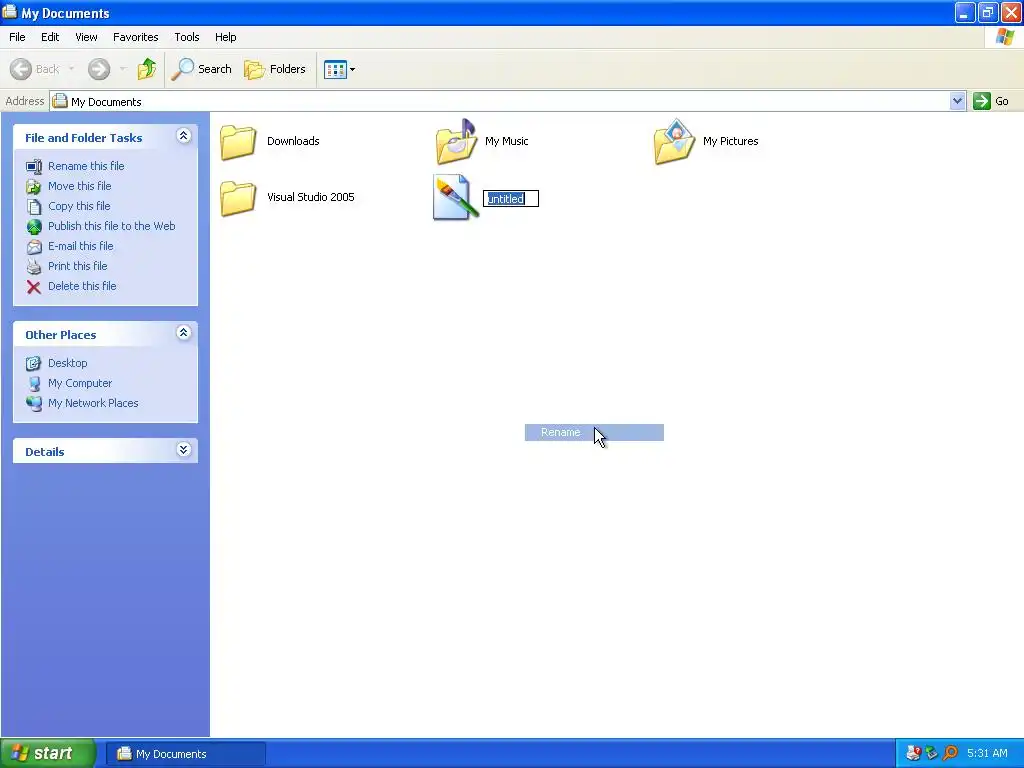
Task: Open the File menu
Action: click(17, 37)
